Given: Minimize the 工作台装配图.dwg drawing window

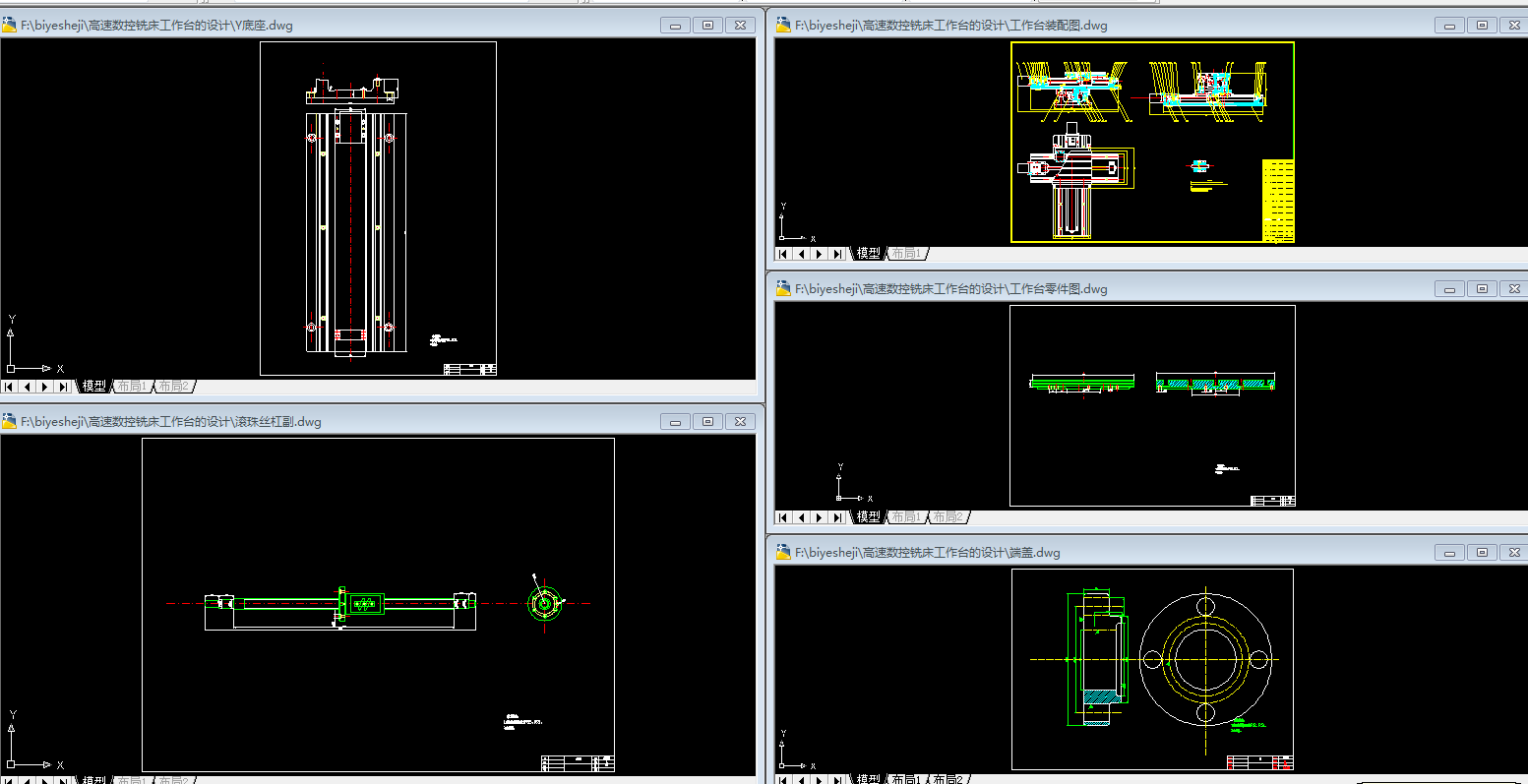Looking at the screenshot, I should click(x=1449, y=26).
